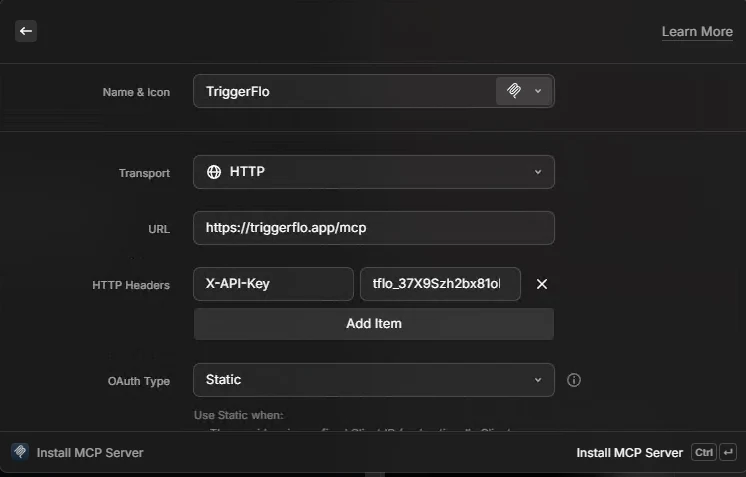The height and width of the screenshot is (477, 746).
Task: Click the 'Use Static when:' help text
Action: [238, 415]
